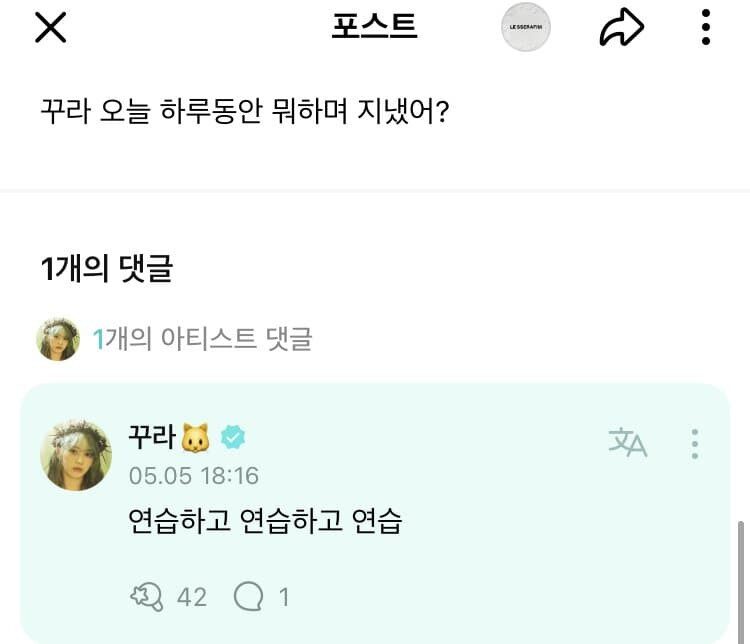Filter by 1개의 아티스트 댓글
Viewport: 750px width, 644px height.
[x=202, y=340]
